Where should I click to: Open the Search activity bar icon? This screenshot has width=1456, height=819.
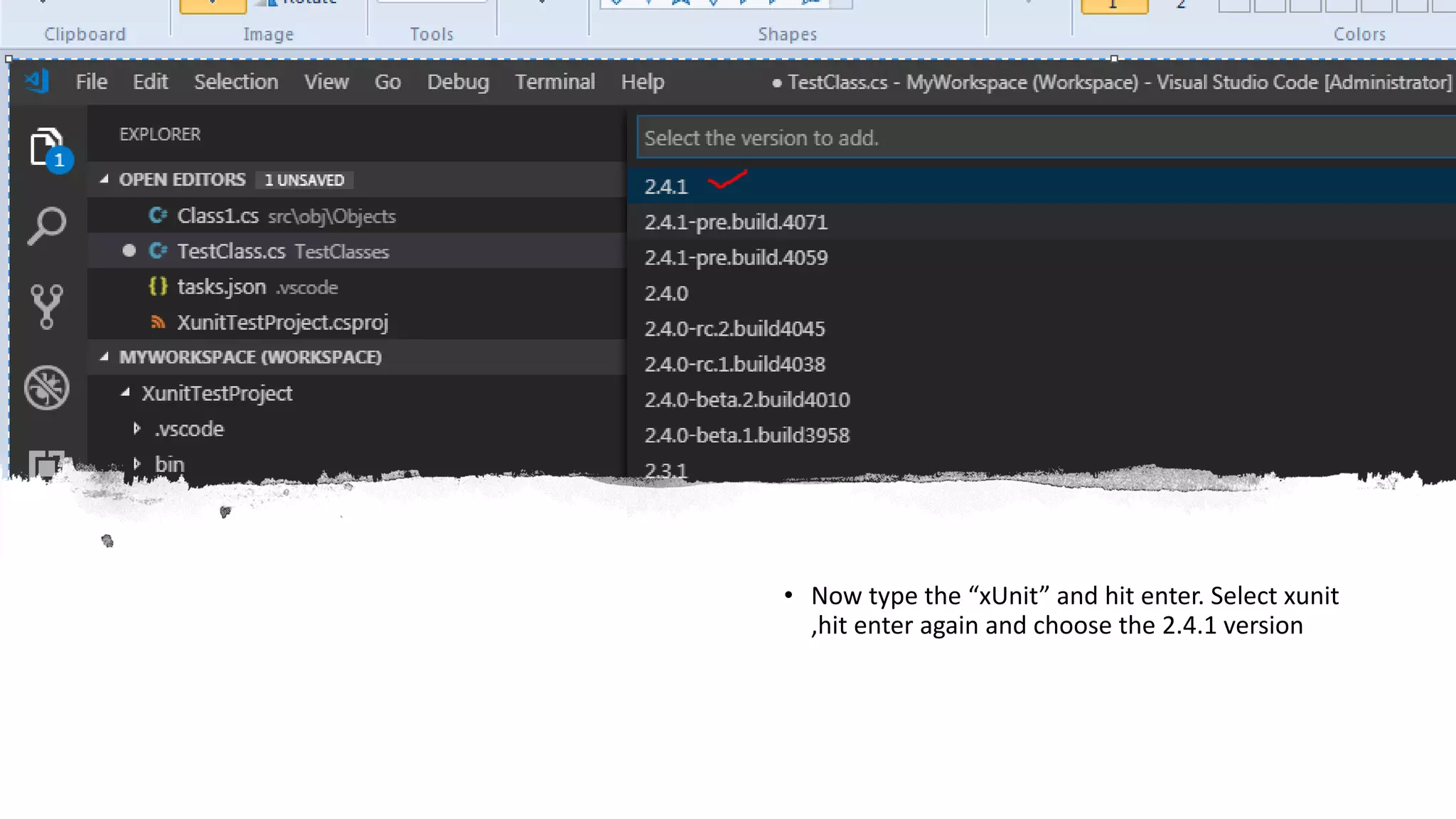[47, 227]
